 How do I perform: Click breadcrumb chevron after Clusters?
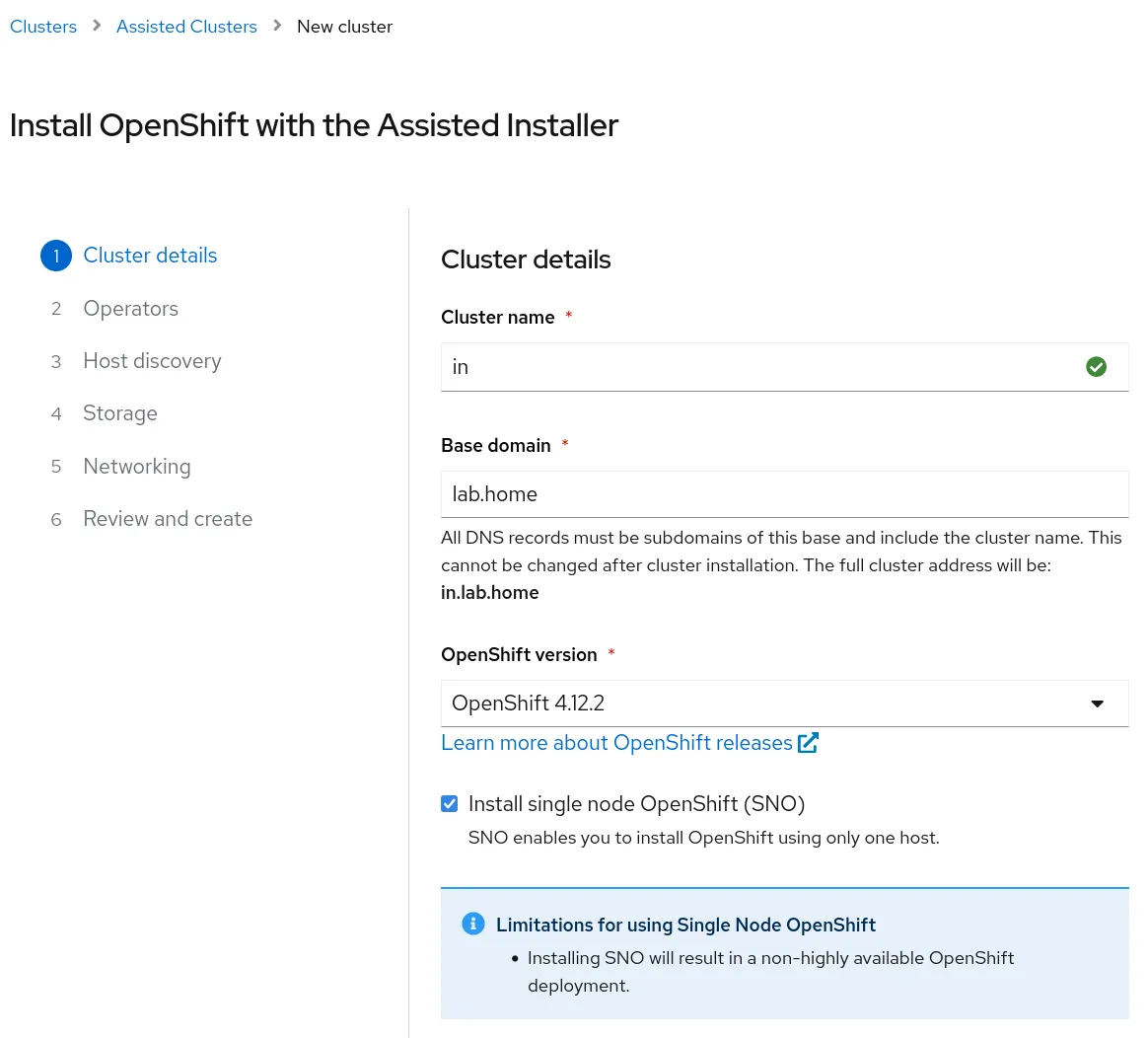(97, 26)
